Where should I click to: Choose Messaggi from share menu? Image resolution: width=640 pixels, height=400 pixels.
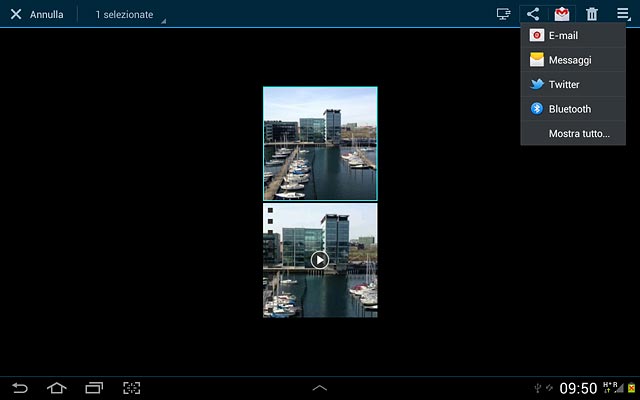pos(573,60)
